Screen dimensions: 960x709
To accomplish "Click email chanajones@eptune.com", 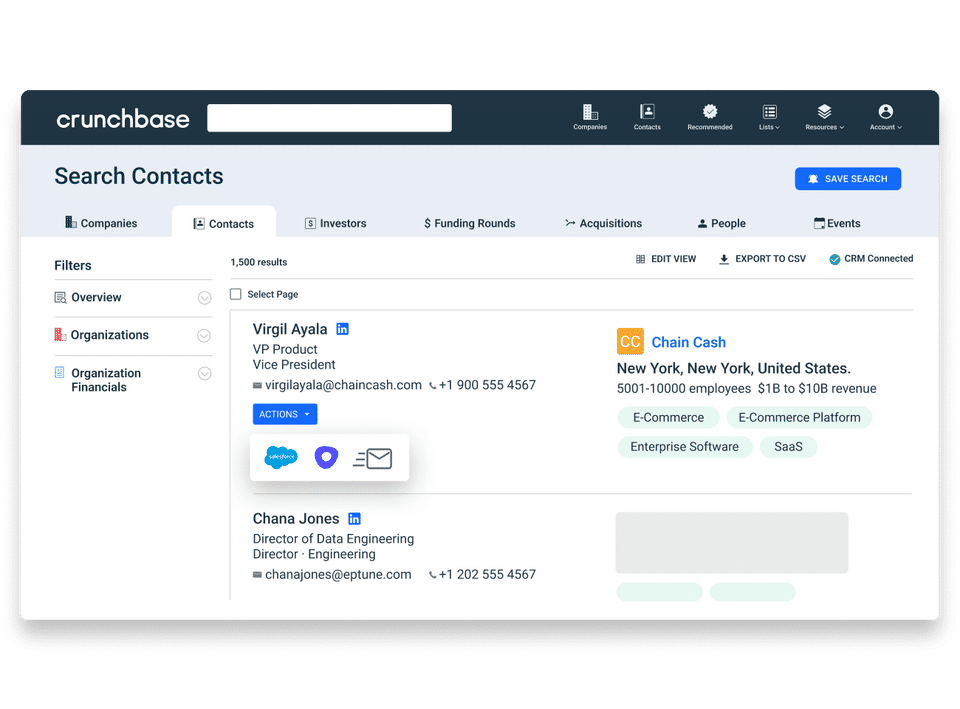I will coord(338,575).
